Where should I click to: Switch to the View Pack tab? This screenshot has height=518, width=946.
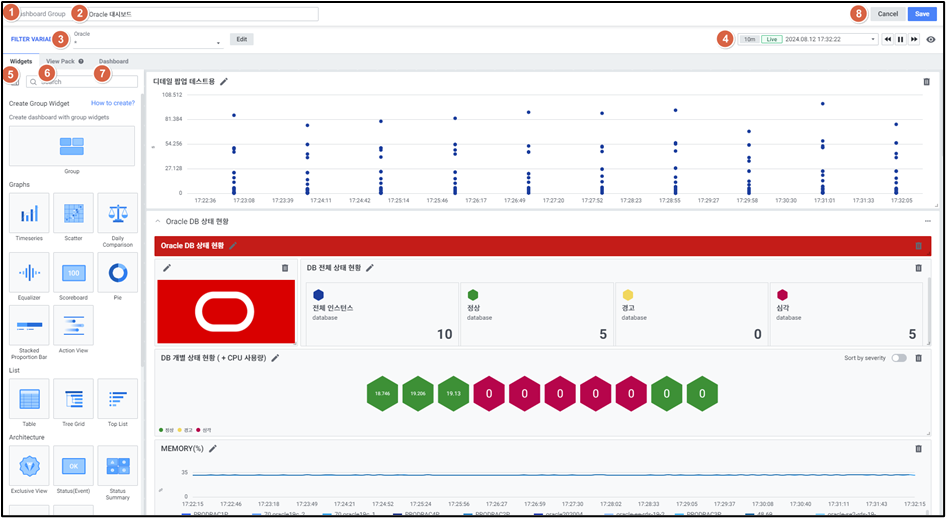(63, 61)
